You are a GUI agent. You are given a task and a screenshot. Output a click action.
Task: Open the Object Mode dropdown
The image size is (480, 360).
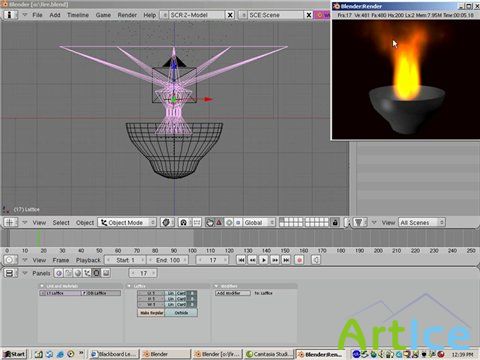click(x=127, y=222)
